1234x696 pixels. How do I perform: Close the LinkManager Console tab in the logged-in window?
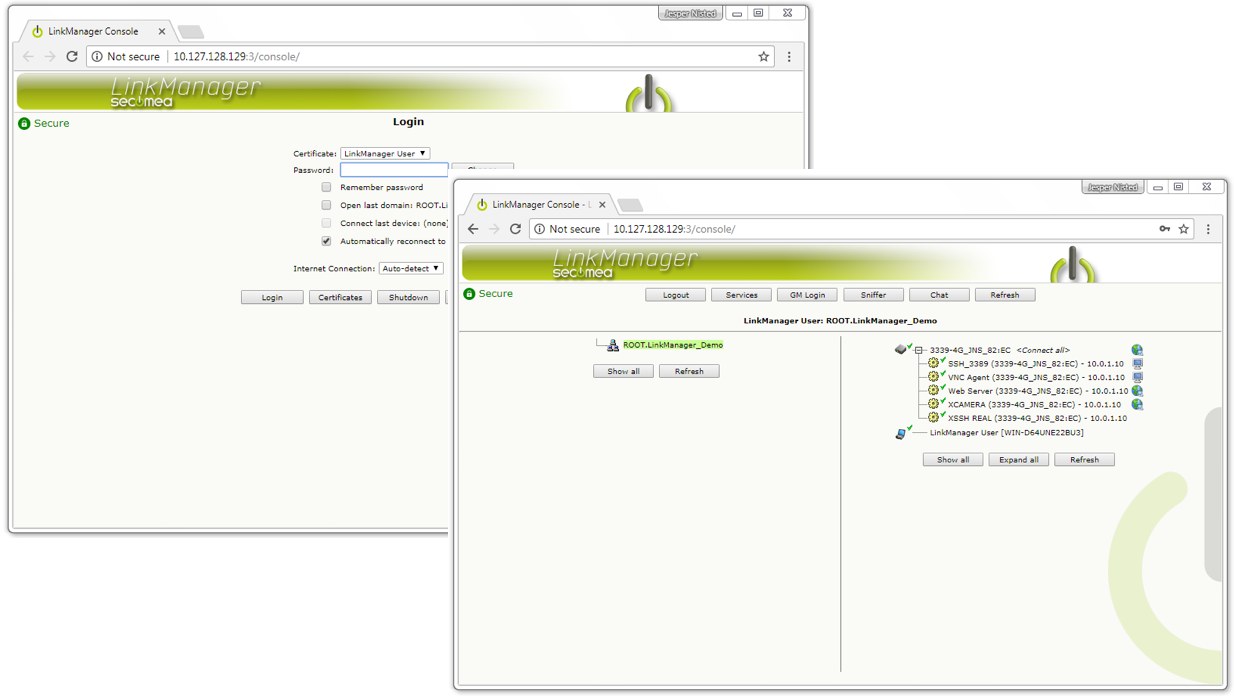(x=602, y=205)
